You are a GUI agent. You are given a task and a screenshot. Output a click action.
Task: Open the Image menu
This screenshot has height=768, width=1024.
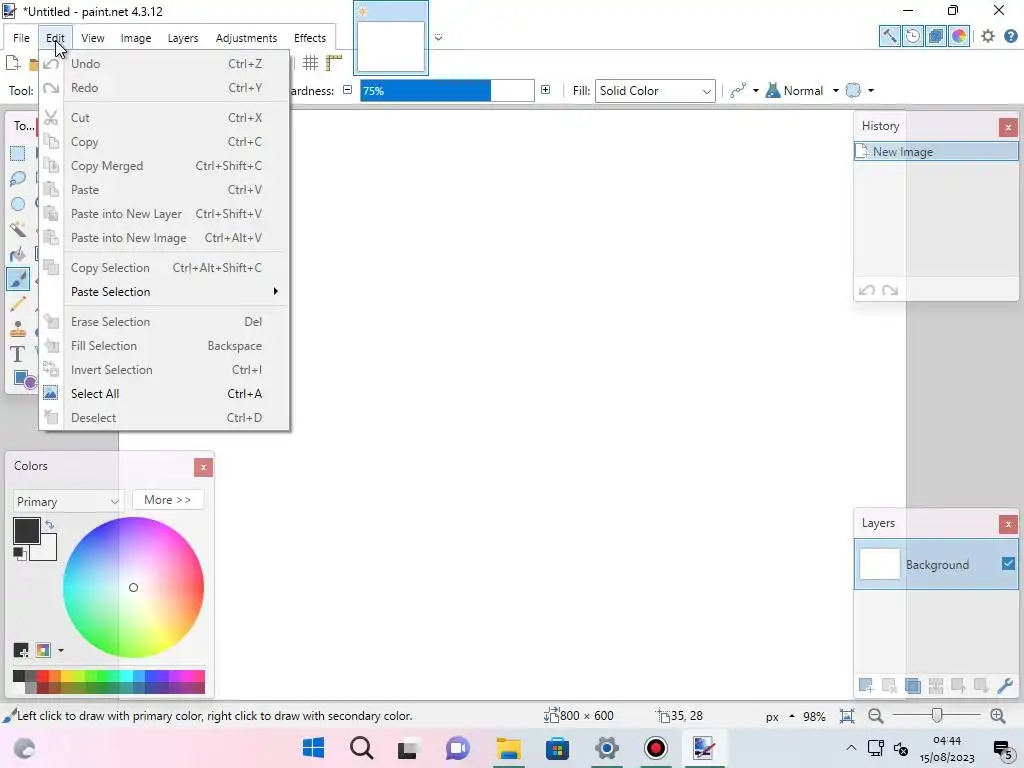[136, 38]
